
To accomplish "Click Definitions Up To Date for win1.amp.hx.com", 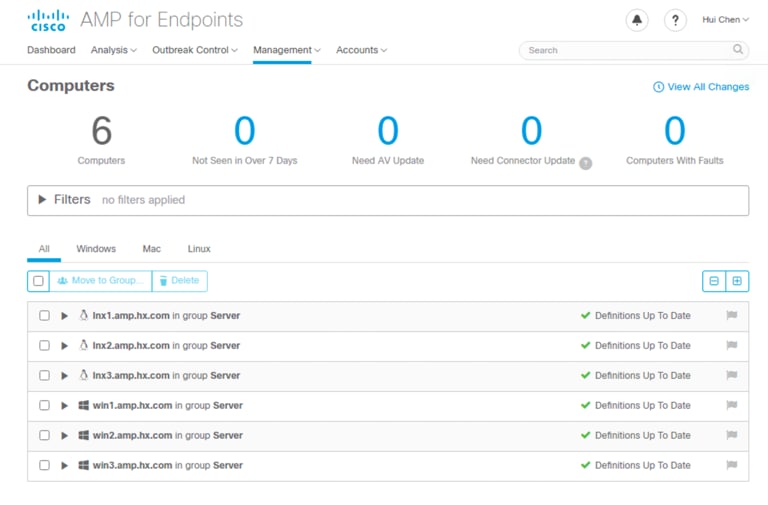I will click(643, 405).
